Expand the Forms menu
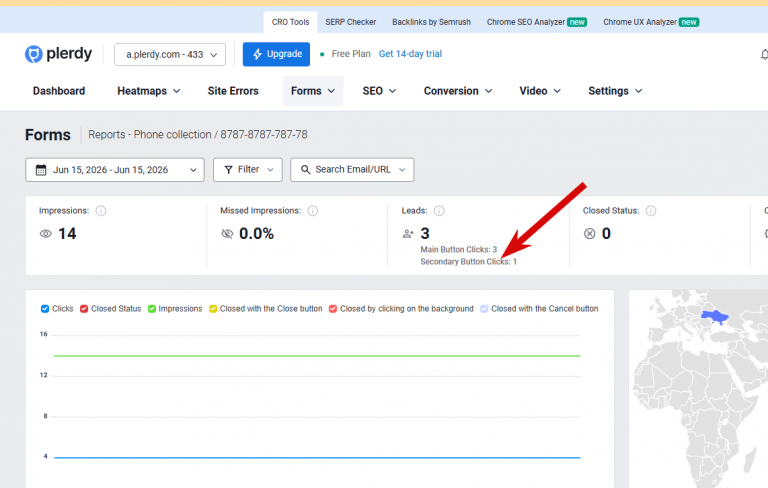Screen dimensions: 768x488 pos(313,91)
